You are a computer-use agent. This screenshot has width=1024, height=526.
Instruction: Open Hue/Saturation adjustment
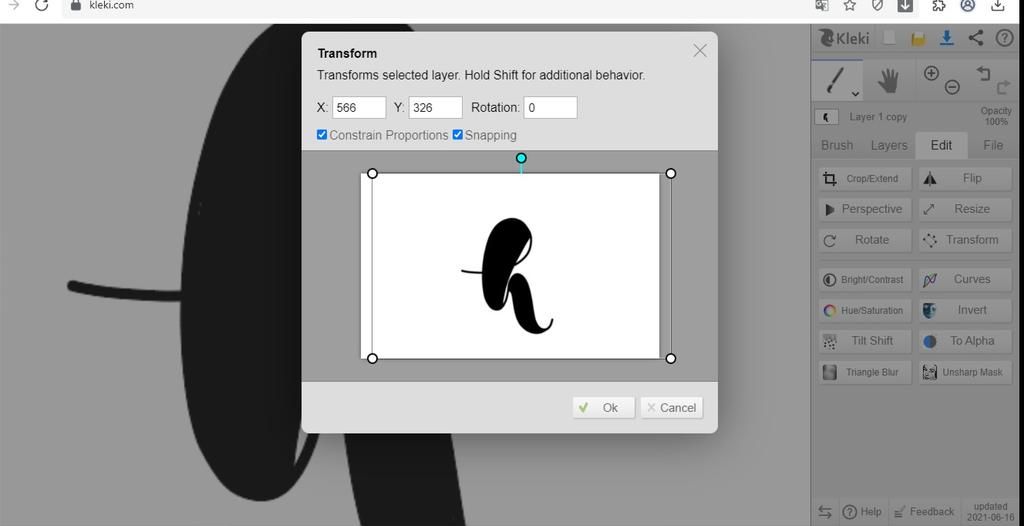865,310
